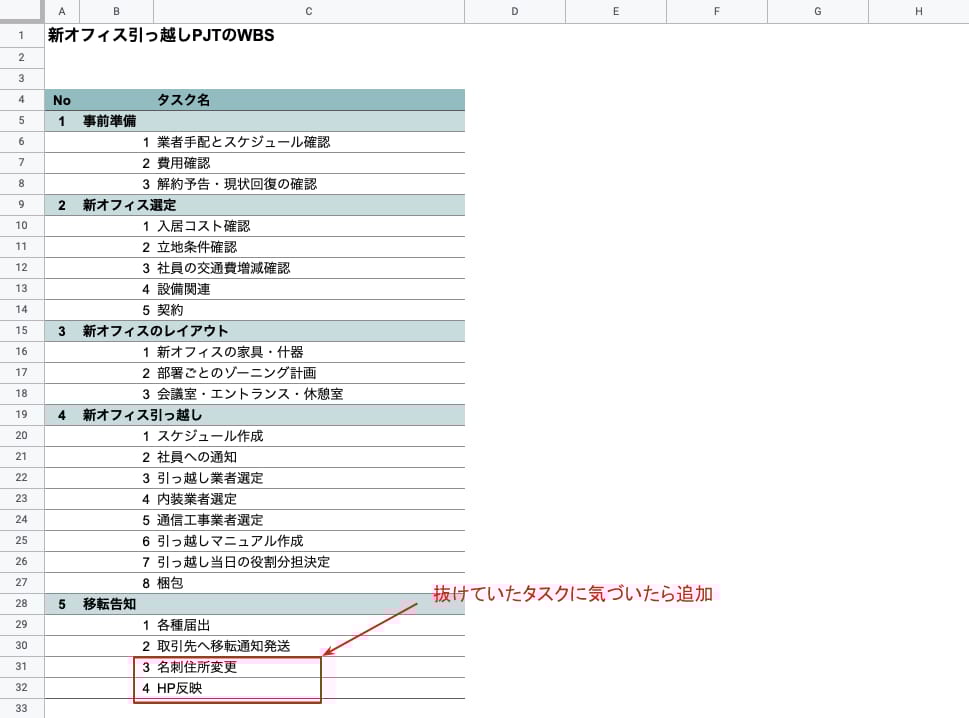This screenshot has width=969, height=718.
Task: Select row 4 header
Action: click(x=21, y=99)
